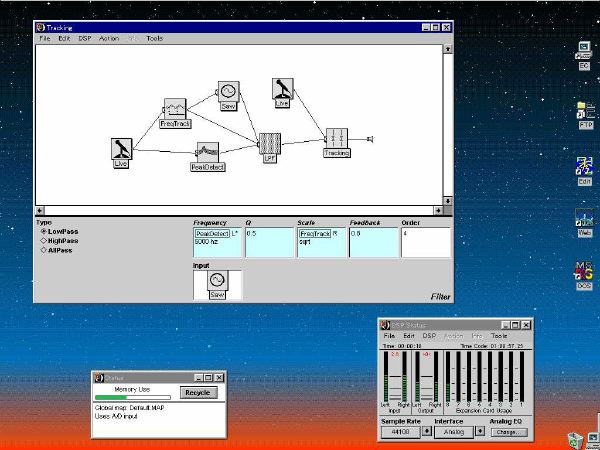Image resolution: width=600 pixels, height=450 pixels.
Task: Open the Edit desktop shortcut
Action: (x=584, y=171)
